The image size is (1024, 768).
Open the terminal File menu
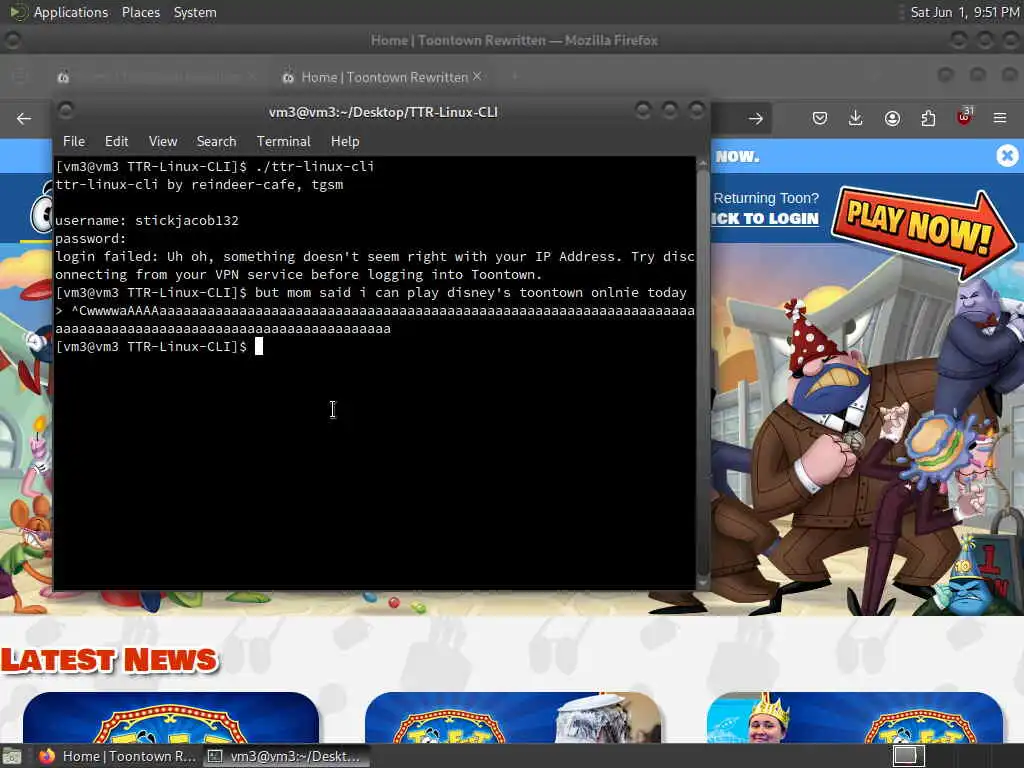coord(74,141)
